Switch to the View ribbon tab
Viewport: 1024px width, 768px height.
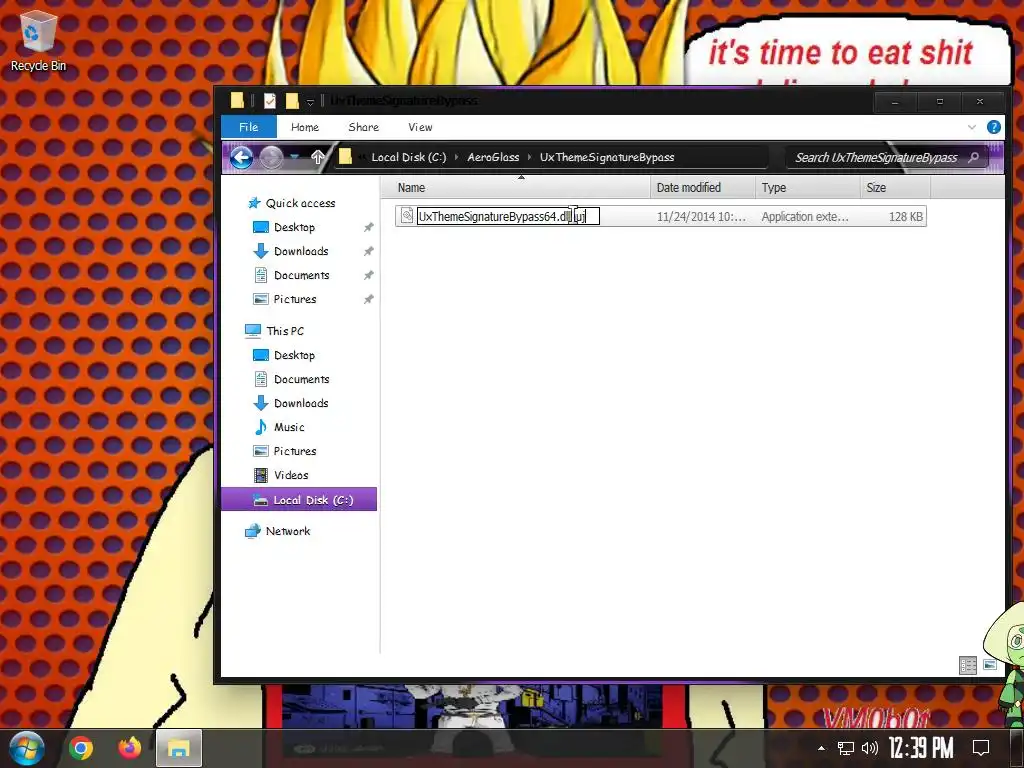(x=420, y=127)
